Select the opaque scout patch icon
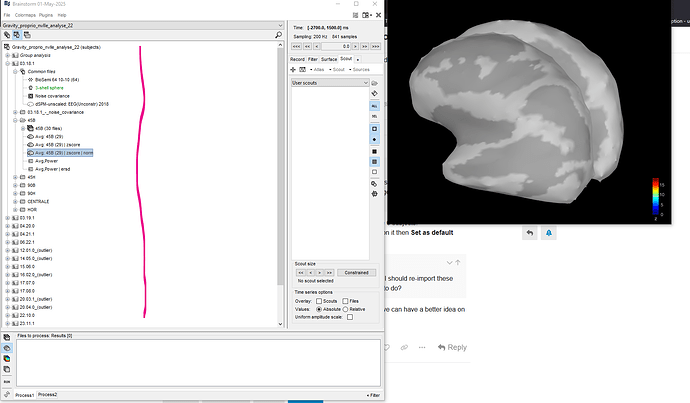690x403 pixels. 374,151
